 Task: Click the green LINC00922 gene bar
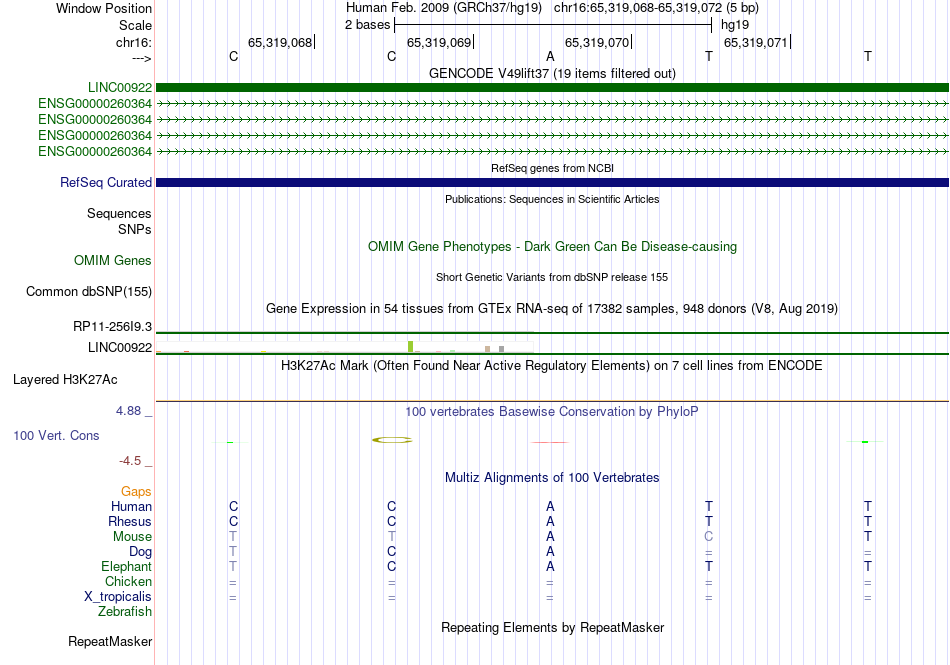point(552,88)
